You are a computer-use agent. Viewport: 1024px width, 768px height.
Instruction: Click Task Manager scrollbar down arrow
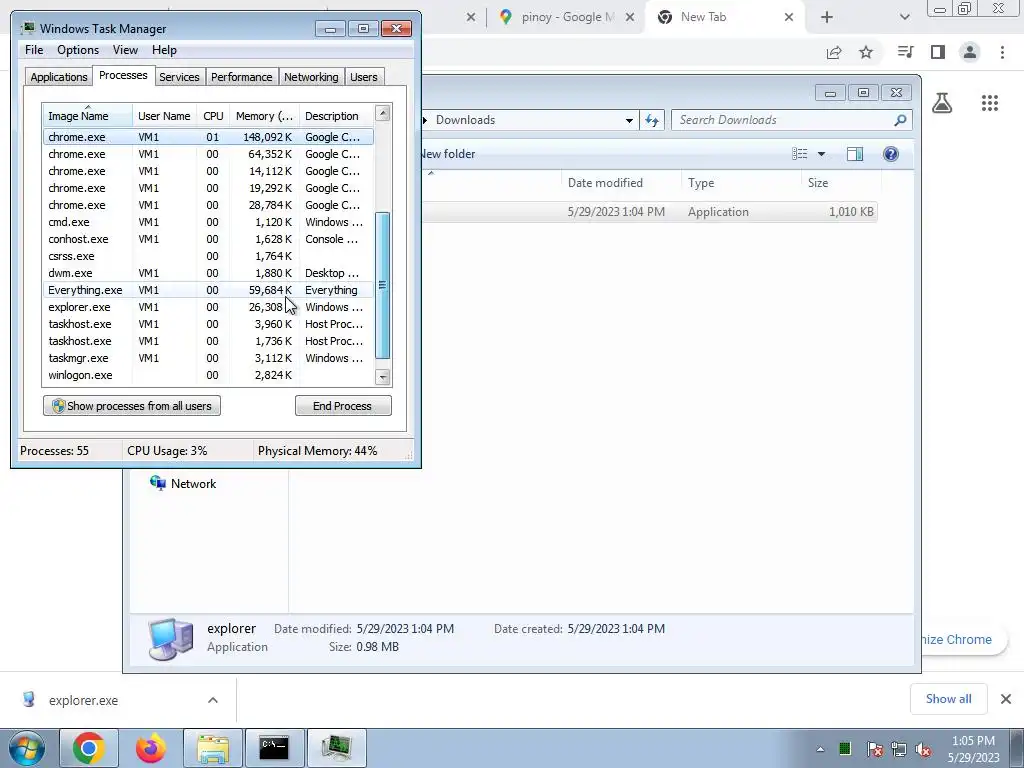(x=383, y=377)
